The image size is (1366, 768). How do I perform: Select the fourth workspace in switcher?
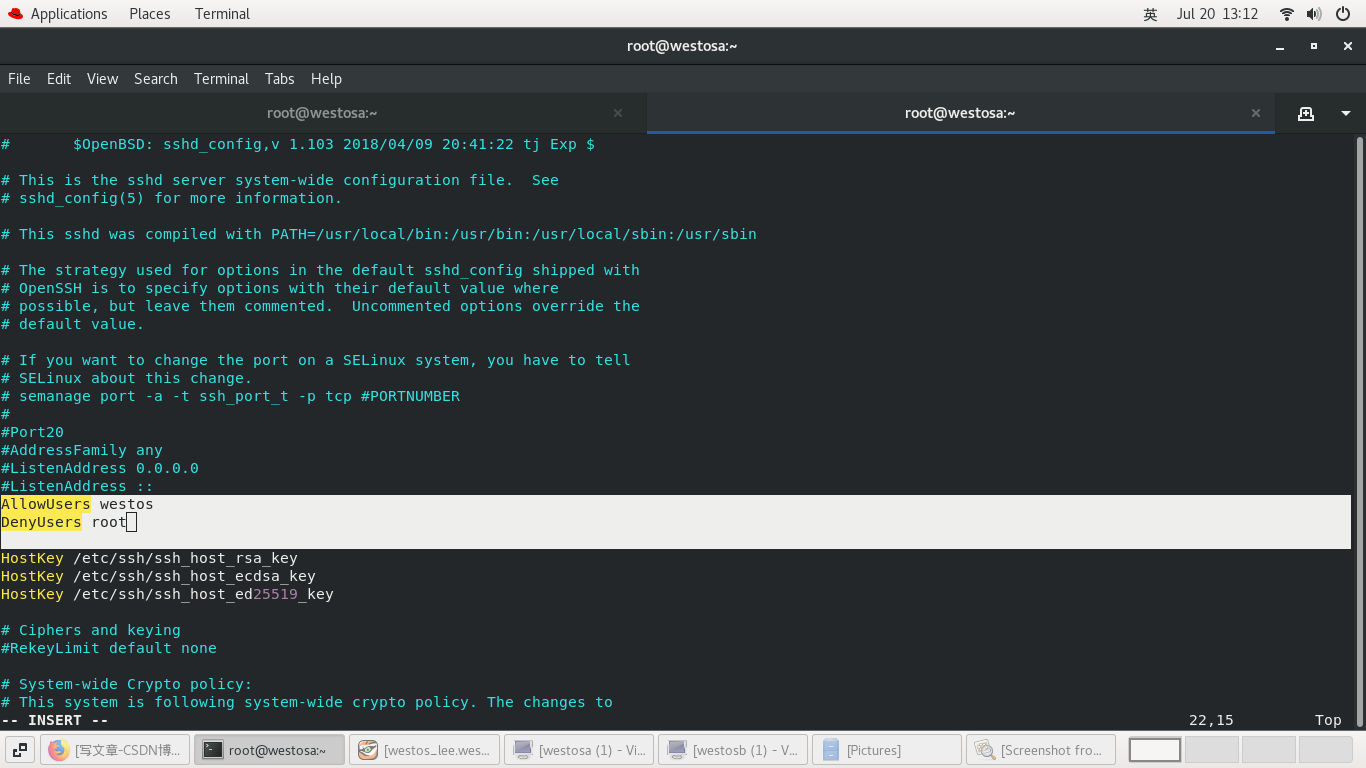point(1325,750)
